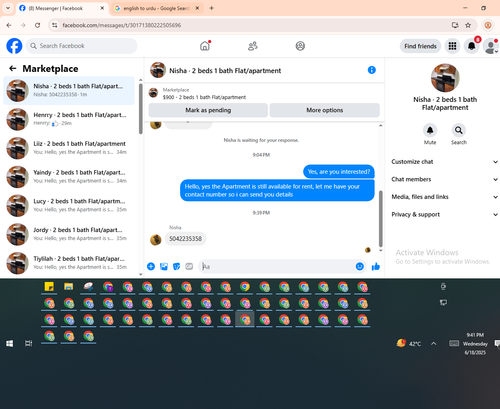500x409 pixels.
Task: Click More options button
Action: [x=325, y=110]
